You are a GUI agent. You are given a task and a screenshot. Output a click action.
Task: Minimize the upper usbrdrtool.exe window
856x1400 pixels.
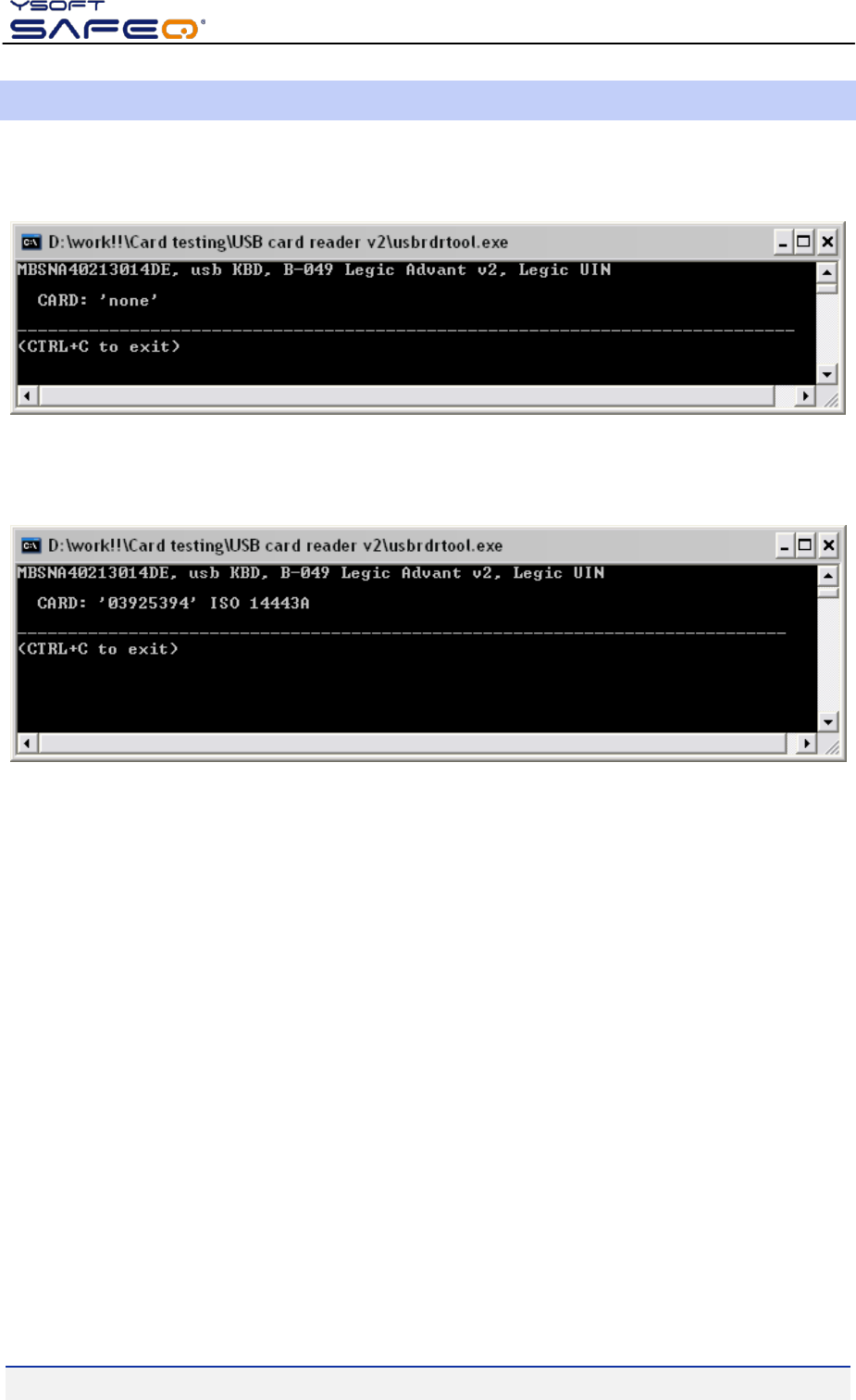[x=783, y=243]
